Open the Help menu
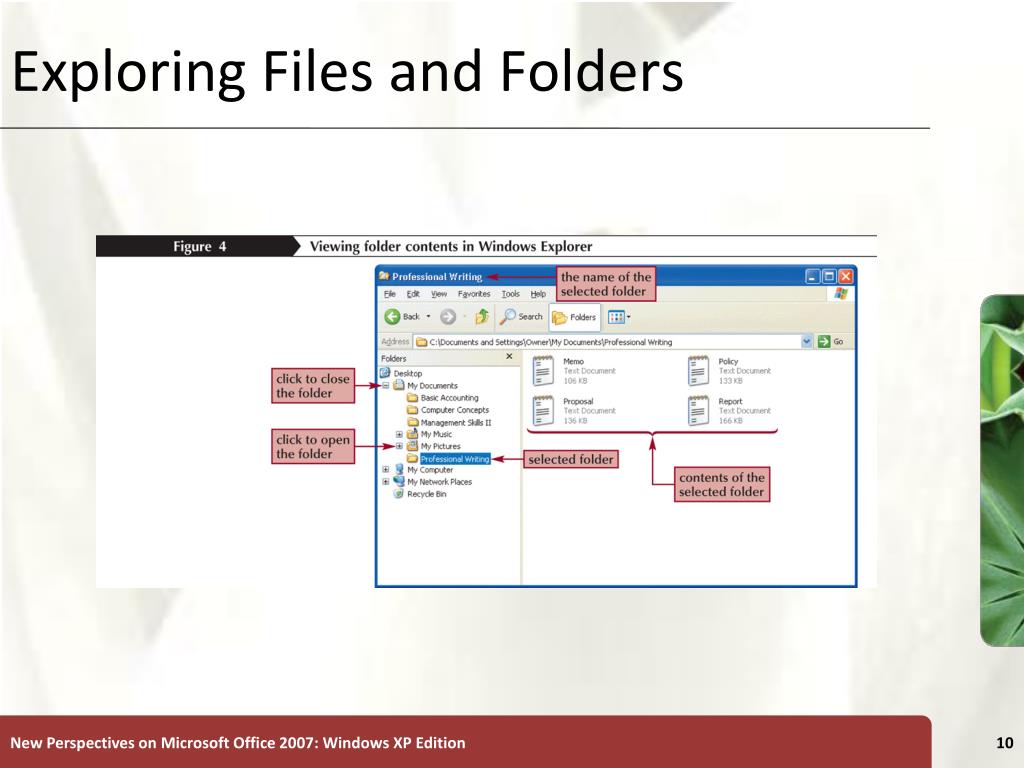This screenshot has width=1024, height=768. point(538,294)
